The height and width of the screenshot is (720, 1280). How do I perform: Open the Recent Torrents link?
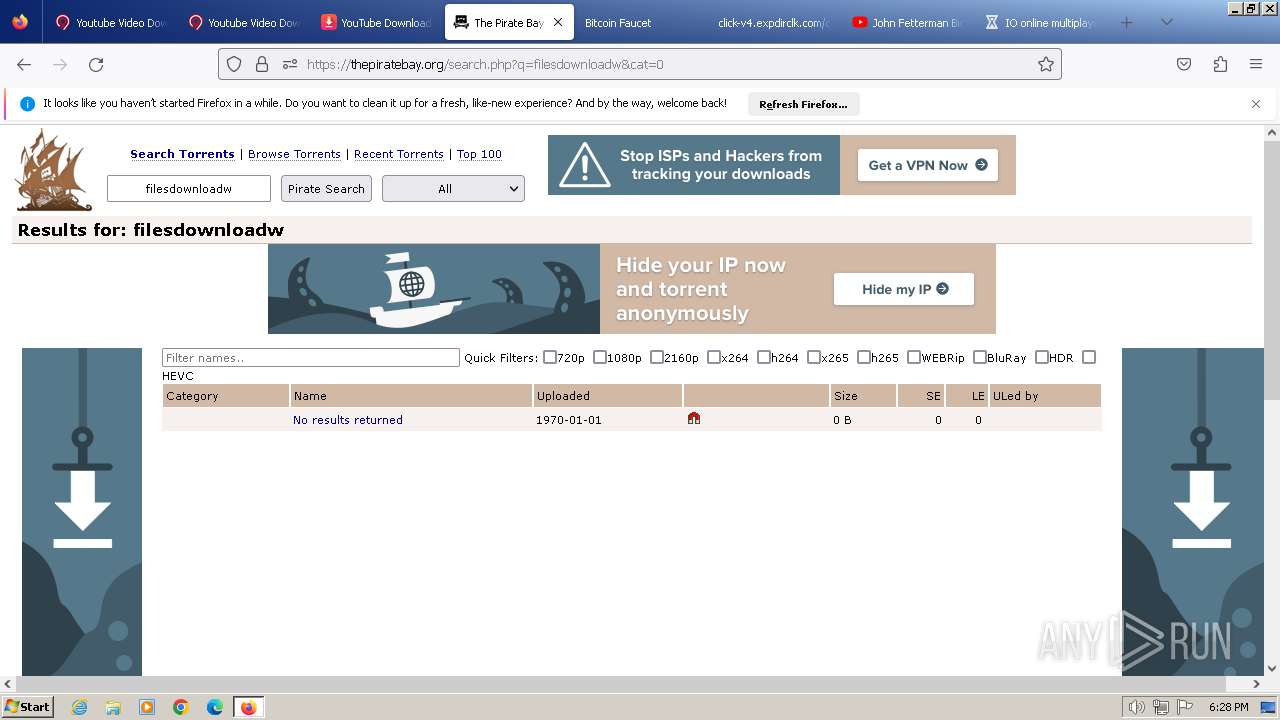point(398,154)
